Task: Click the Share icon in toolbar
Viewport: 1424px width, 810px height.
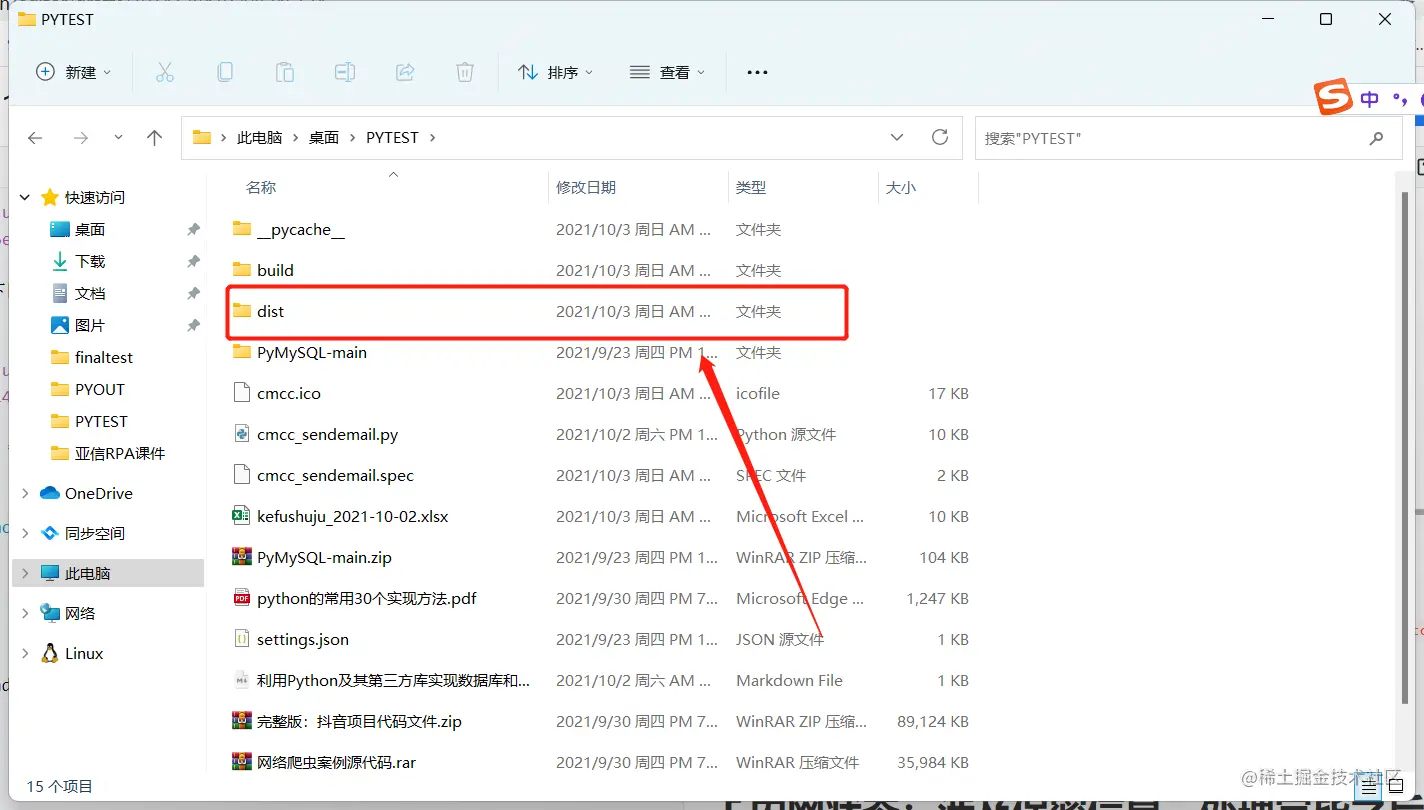Action: pos(405,72)
